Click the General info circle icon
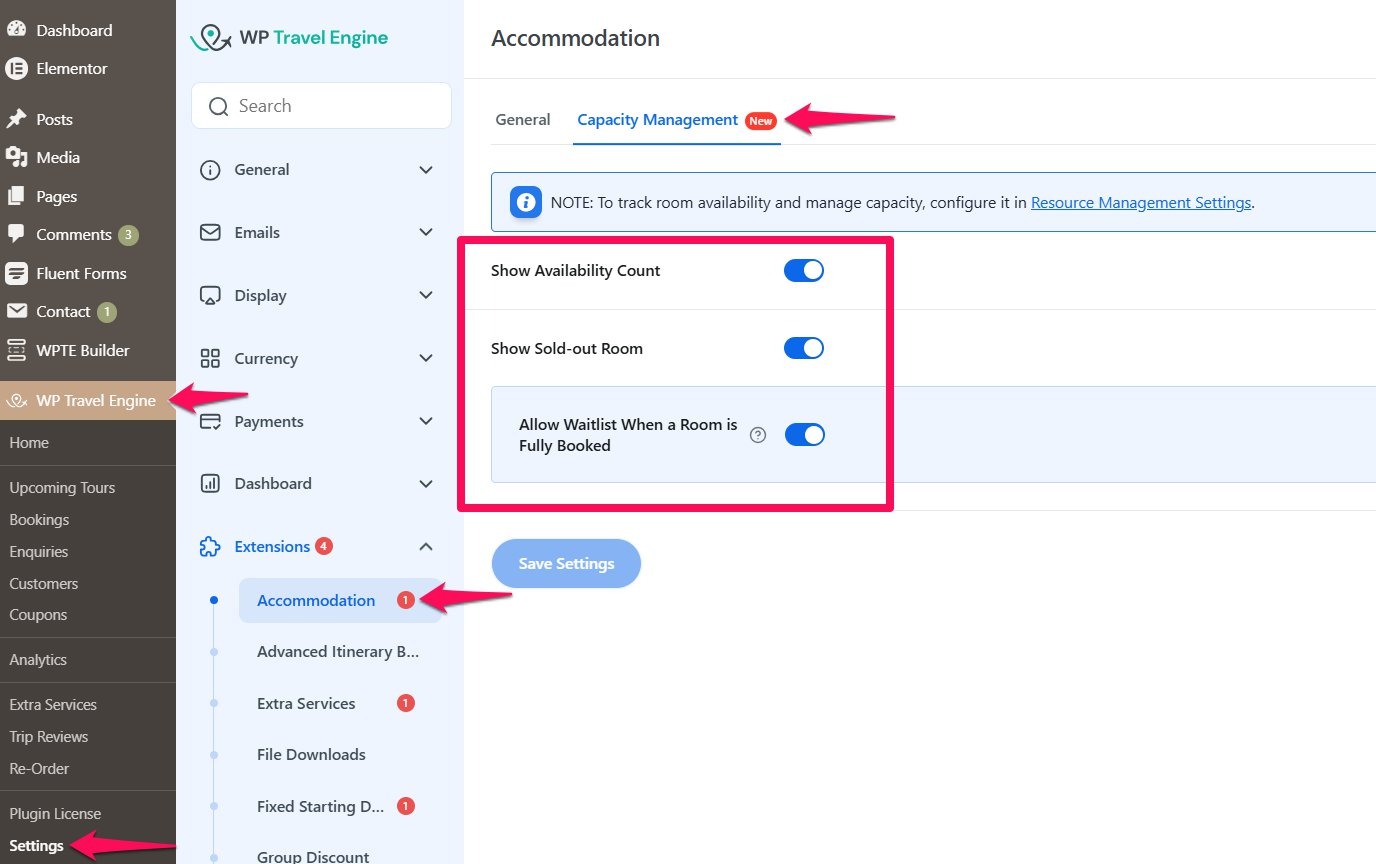1376x864 pixels. [x=210, y=170]
